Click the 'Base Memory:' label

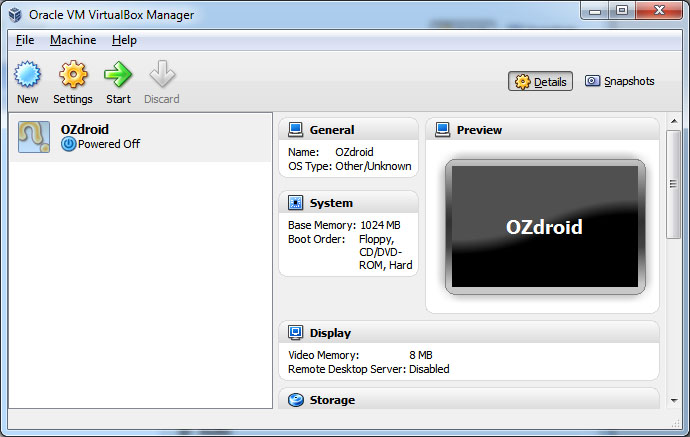point(322,225)
